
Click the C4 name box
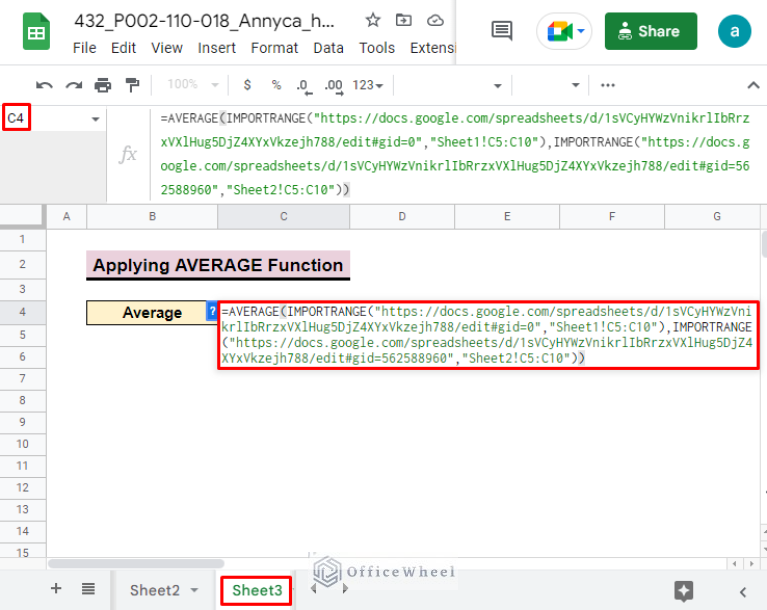coord(16,118)
